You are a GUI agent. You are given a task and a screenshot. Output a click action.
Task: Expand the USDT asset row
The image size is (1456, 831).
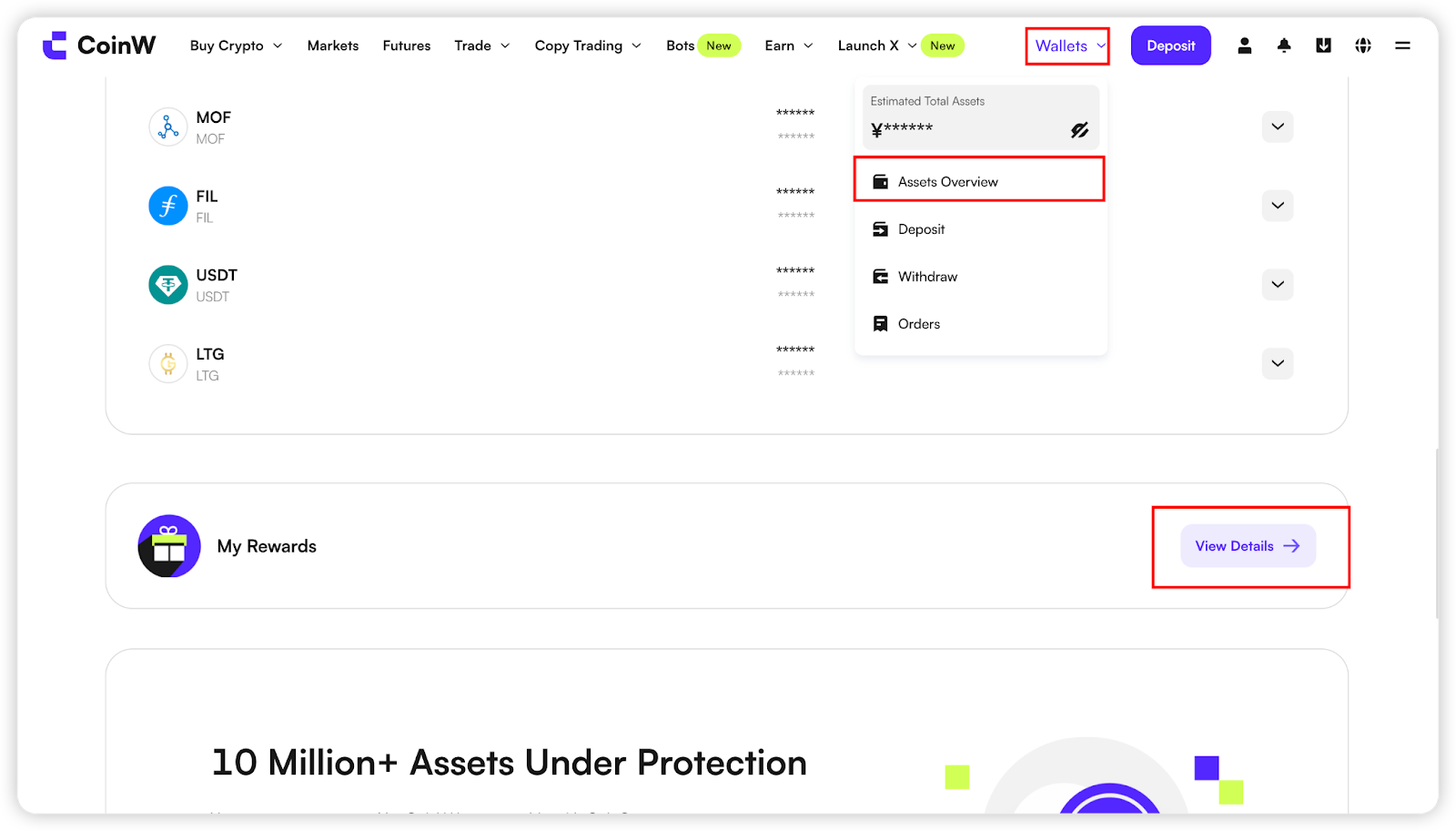[x=1278, y=285]
